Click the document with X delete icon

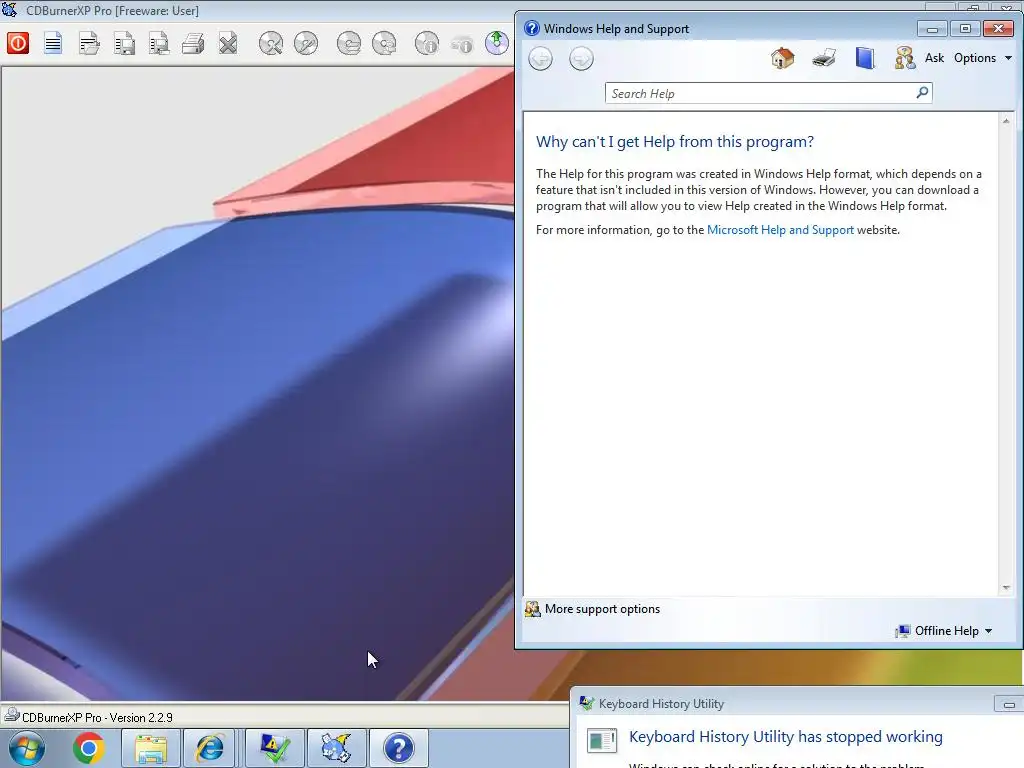pos(228,44)
